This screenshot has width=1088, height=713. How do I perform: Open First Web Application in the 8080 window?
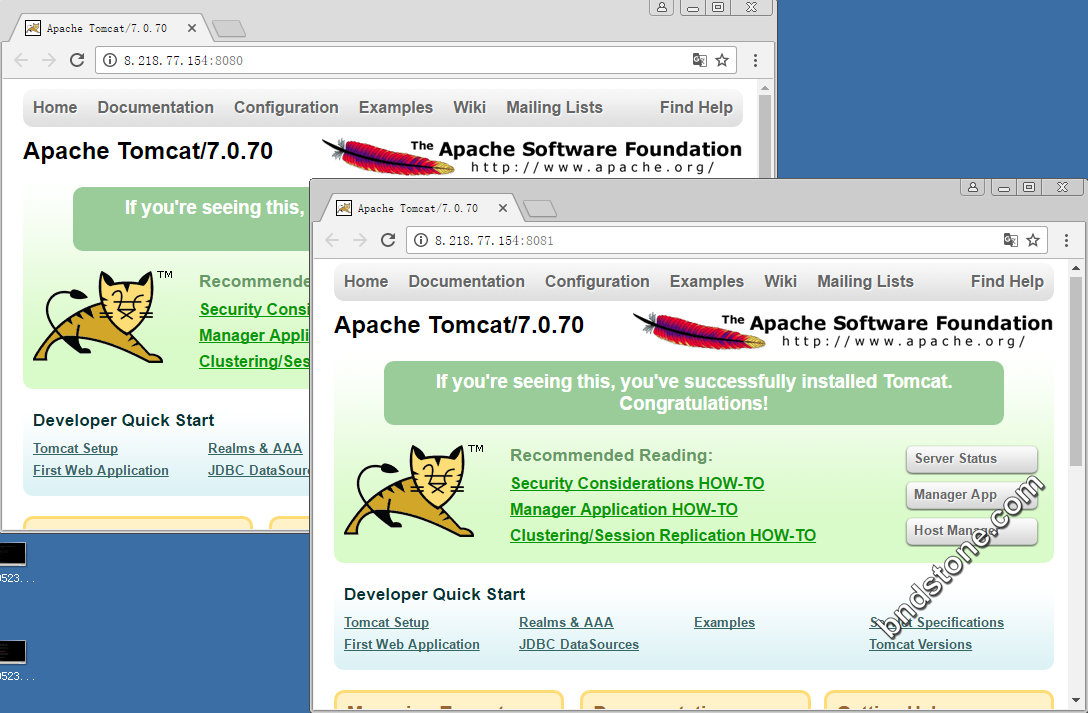click(x=101, y=470)
